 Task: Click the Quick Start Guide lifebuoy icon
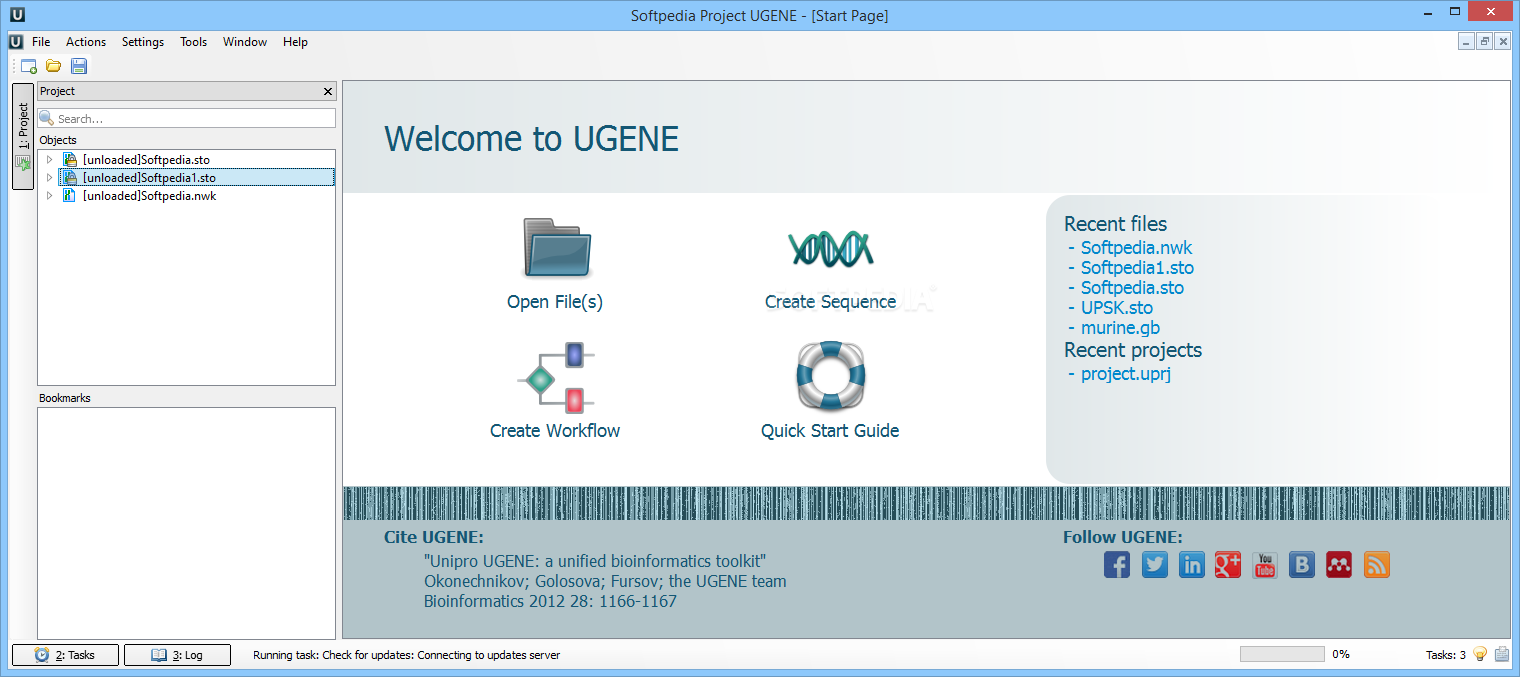[830, 375]
